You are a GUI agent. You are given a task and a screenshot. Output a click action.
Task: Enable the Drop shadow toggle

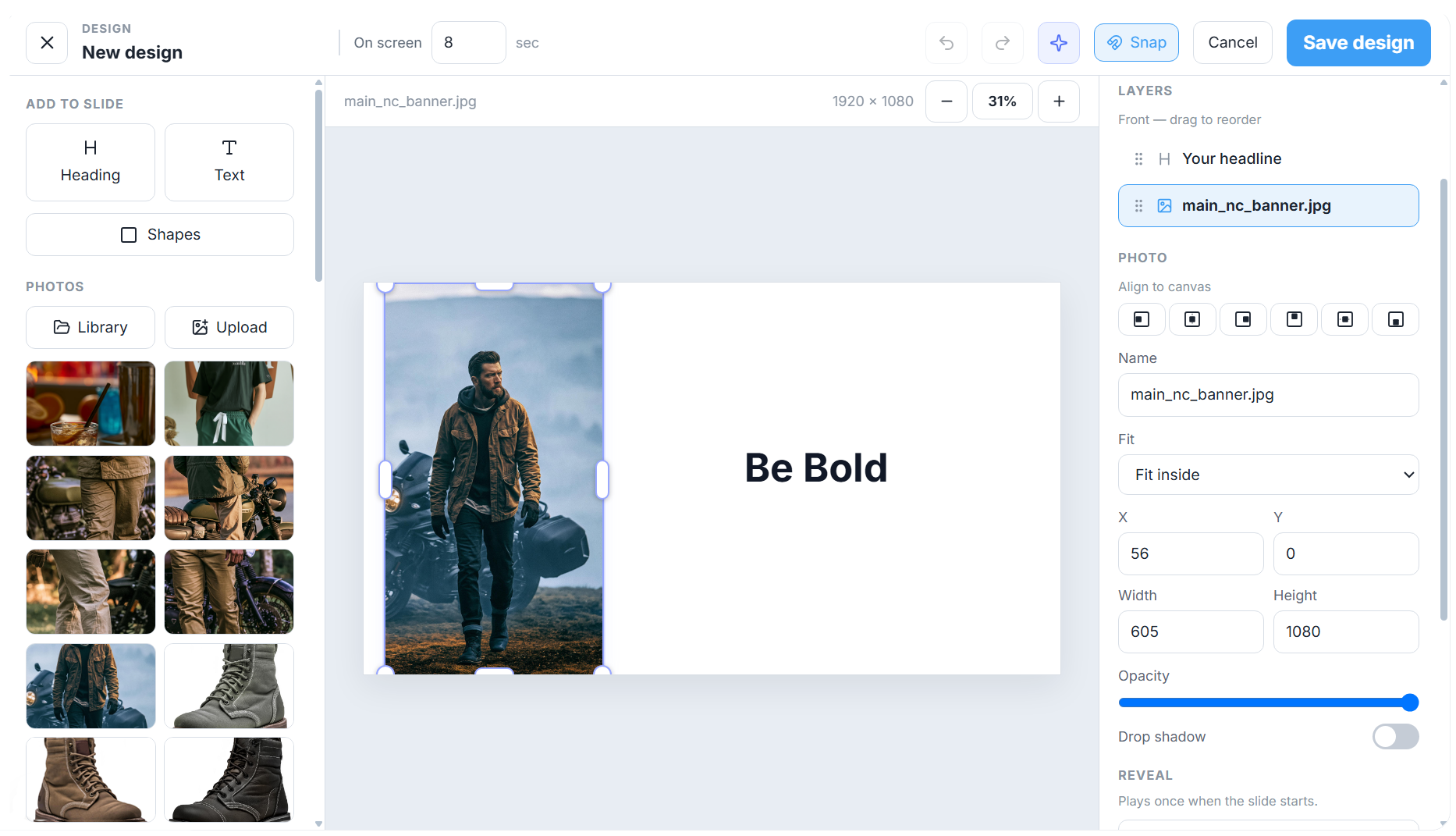(x=1395, y=736)
